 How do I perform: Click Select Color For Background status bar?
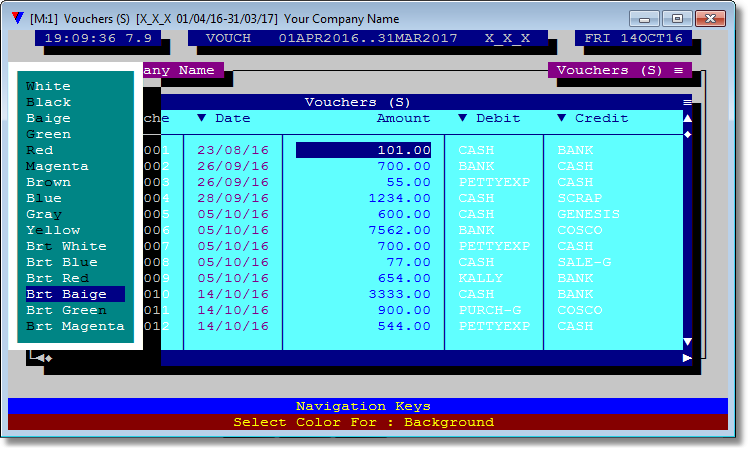(x=368, y=422)
